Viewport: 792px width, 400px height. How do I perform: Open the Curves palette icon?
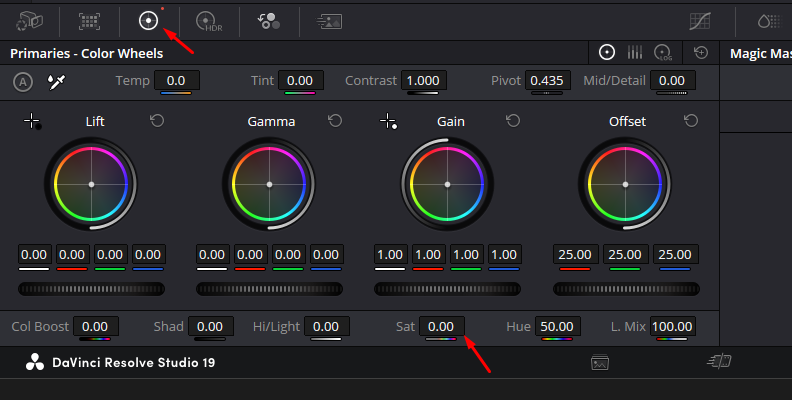pyautogui.click(x=700, y=21)
